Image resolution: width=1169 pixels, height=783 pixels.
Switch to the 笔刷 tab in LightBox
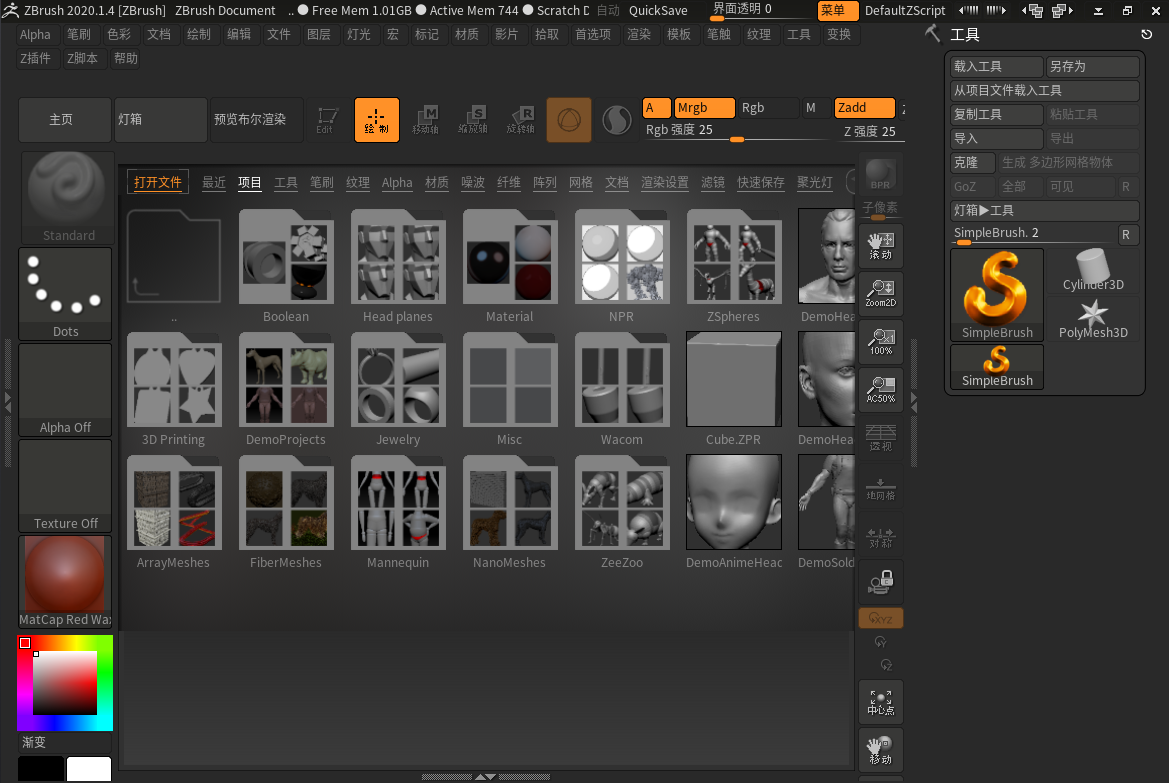[322, 183]
